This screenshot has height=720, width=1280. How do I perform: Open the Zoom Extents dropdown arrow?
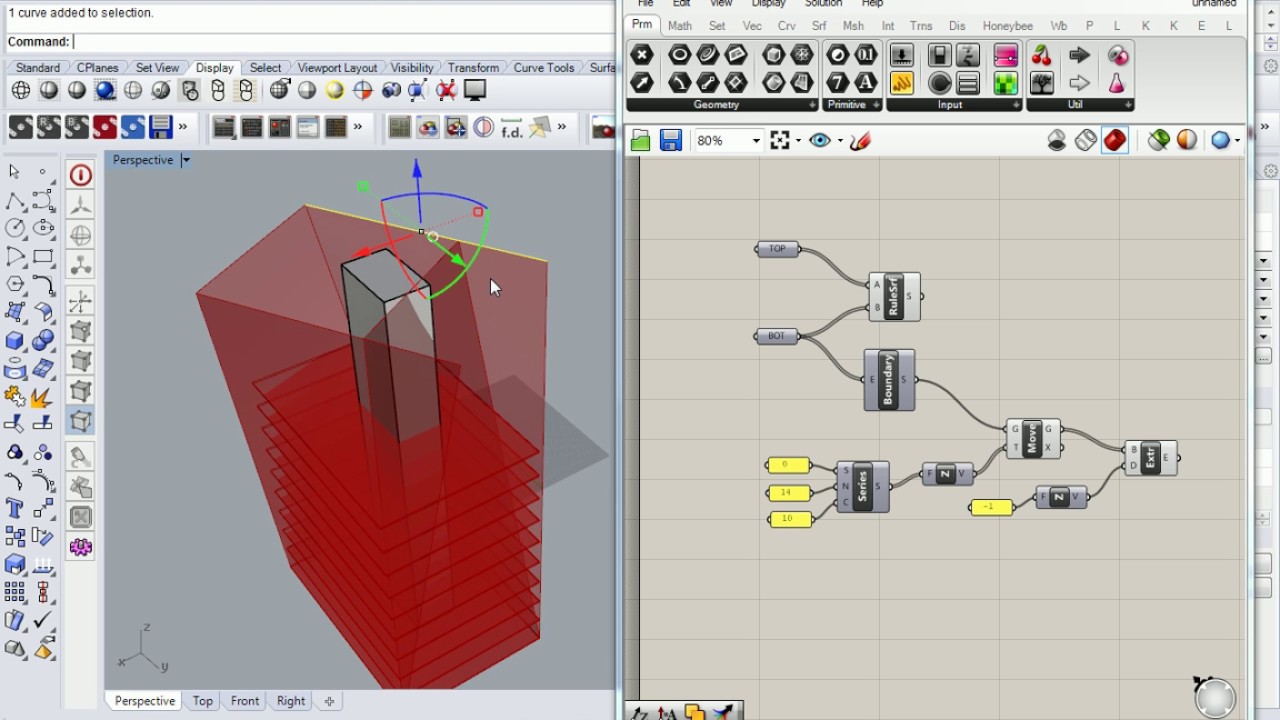tap(798, 141)
